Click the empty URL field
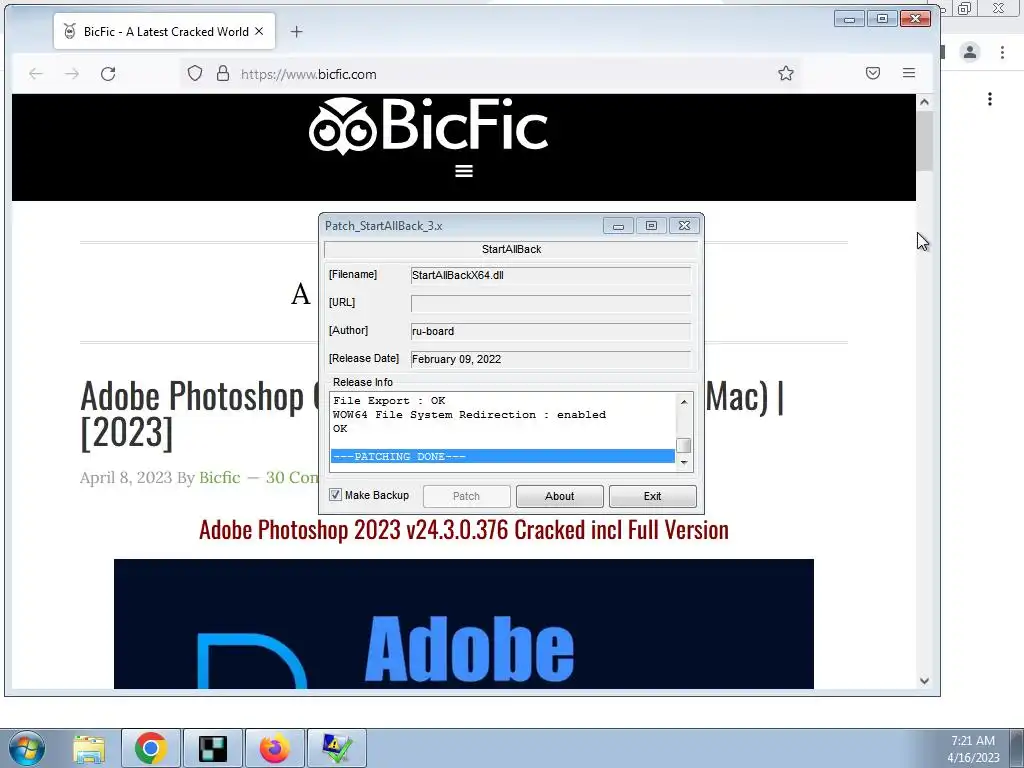 [x=550, y=303]
